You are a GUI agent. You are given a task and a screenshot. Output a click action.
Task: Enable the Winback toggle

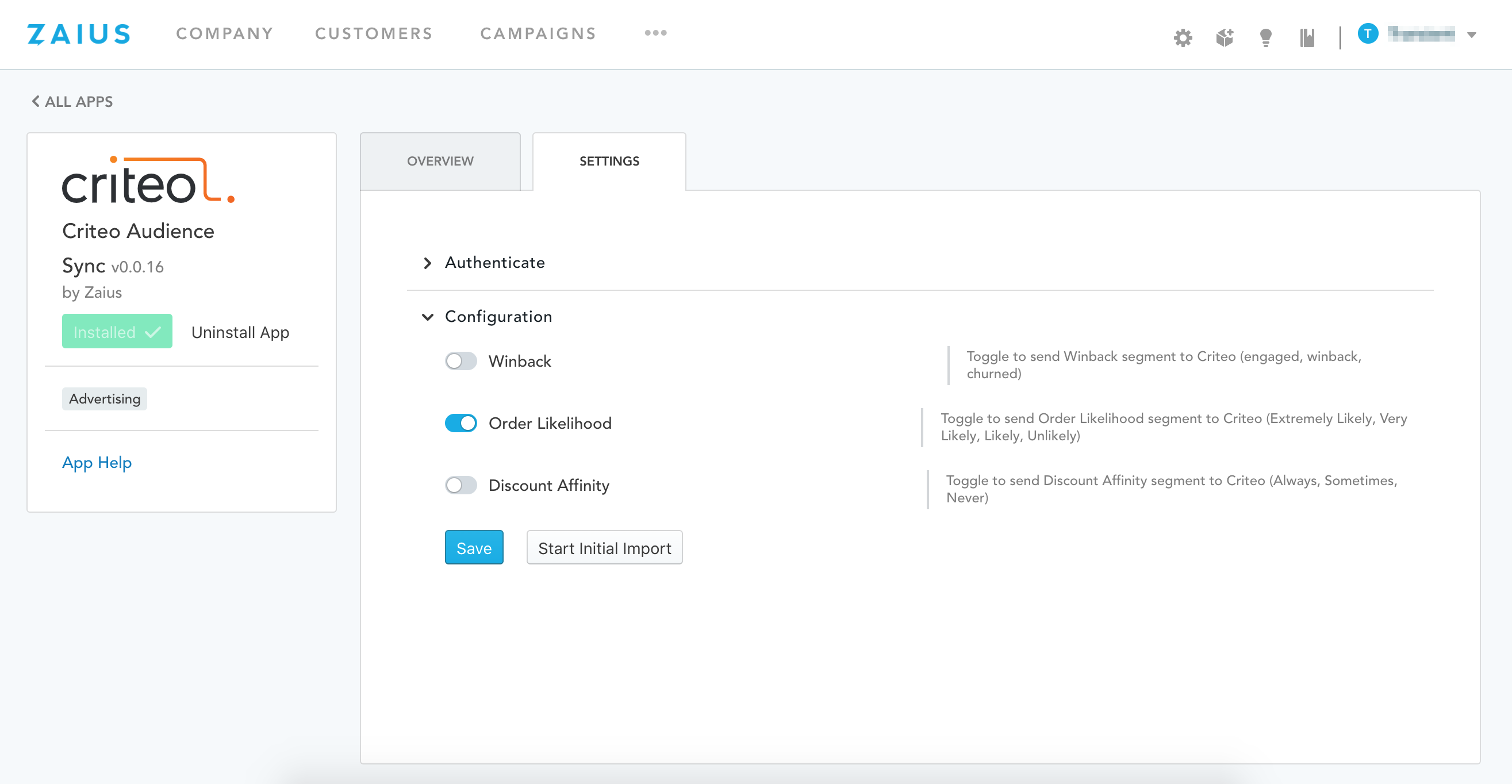tap(460, 361)
